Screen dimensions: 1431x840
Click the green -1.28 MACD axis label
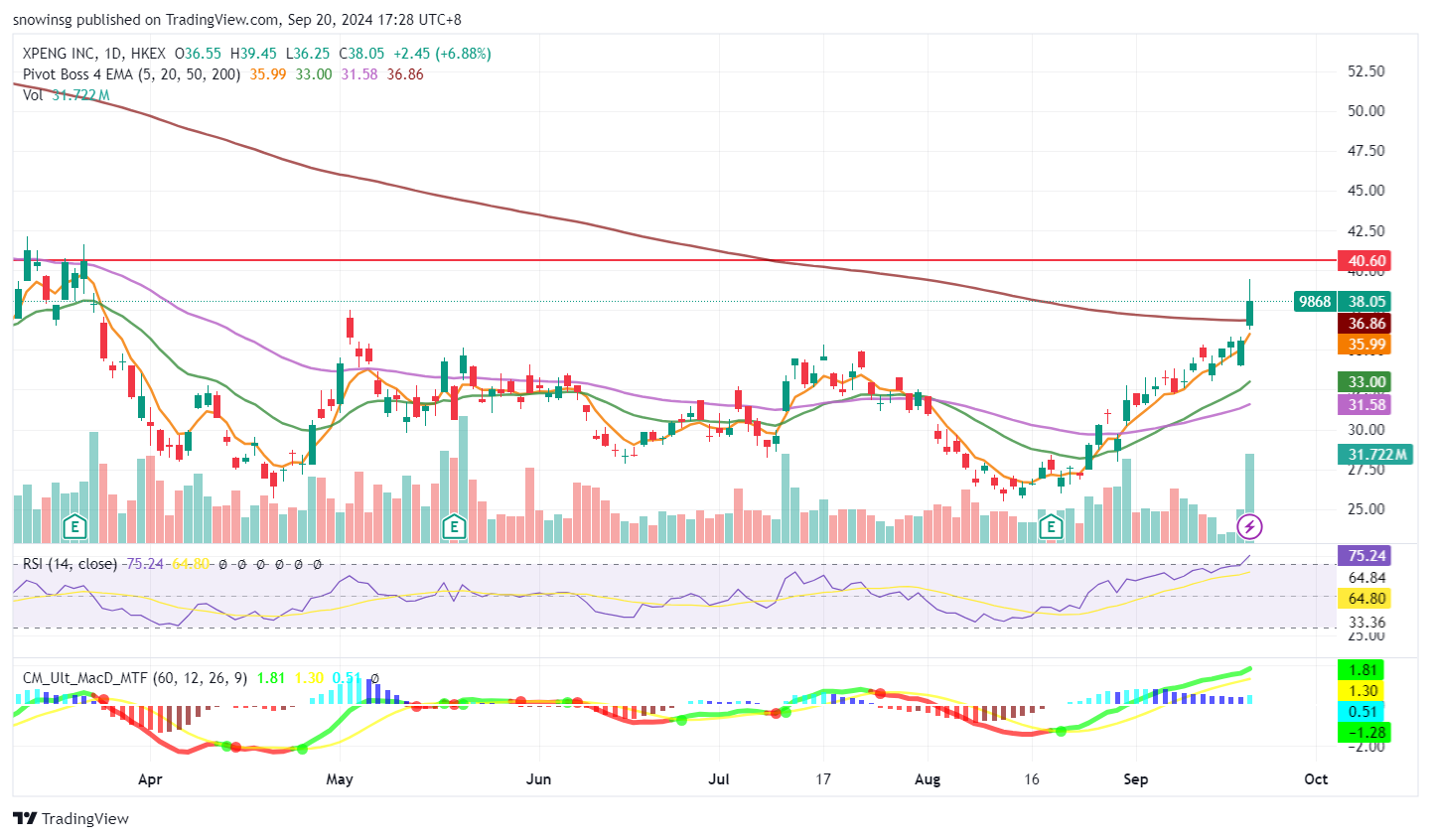[x=1364, y=733]
